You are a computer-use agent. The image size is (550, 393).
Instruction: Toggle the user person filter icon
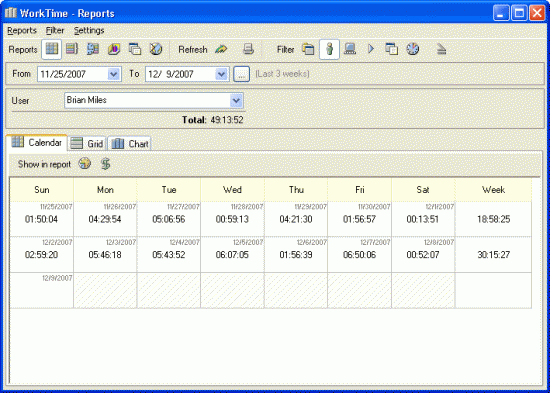[329, 49]
